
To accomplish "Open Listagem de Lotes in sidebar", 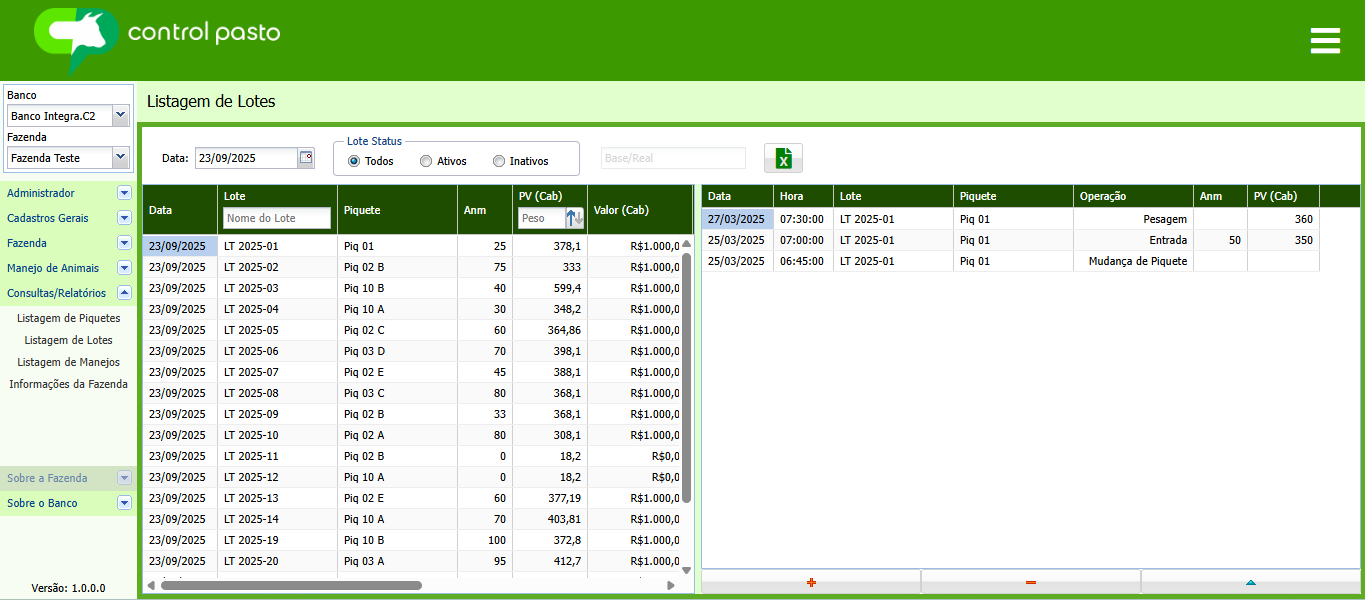I will (68, 340).
